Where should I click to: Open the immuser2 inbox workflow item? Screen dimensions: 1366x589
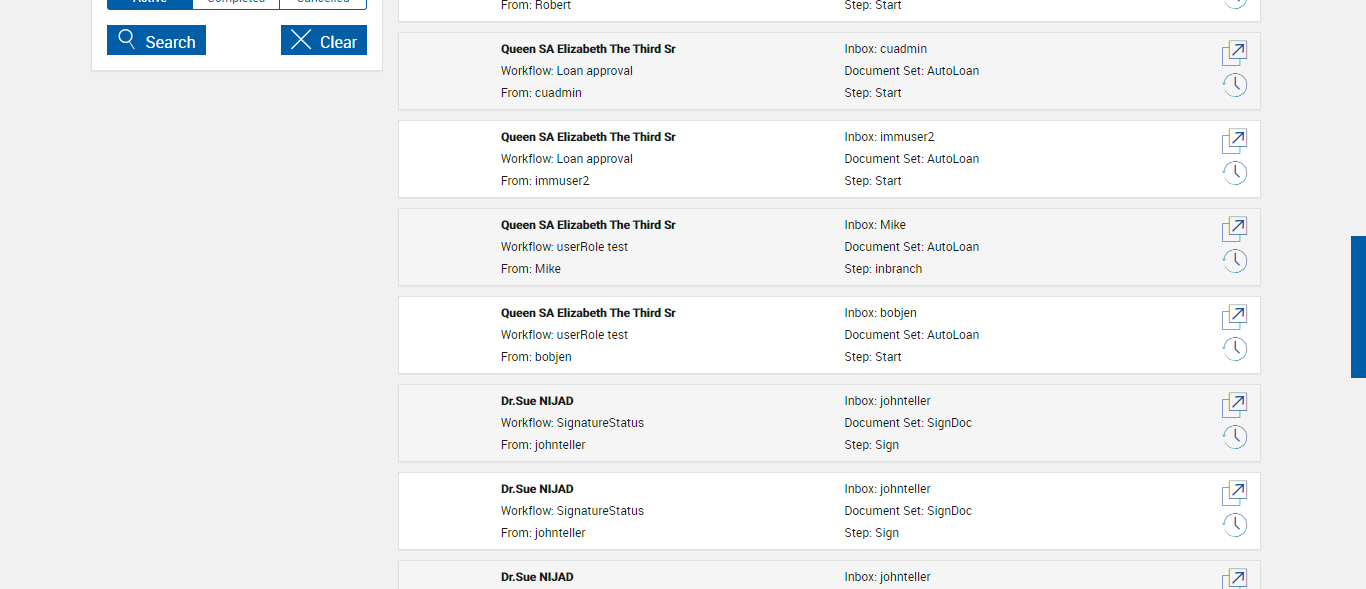pyautogui.click(x=1234, y=141)
